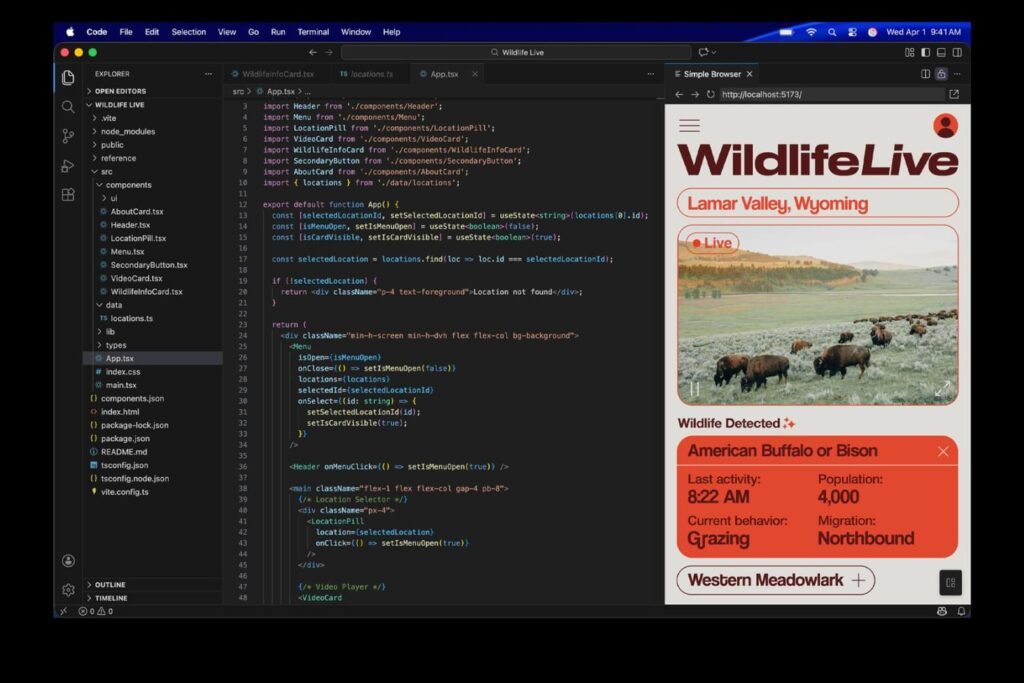Image resolution: width=1024 pixels, height=683 pixels.
Task: Pause the live bison video
Action: pos(693,388)
